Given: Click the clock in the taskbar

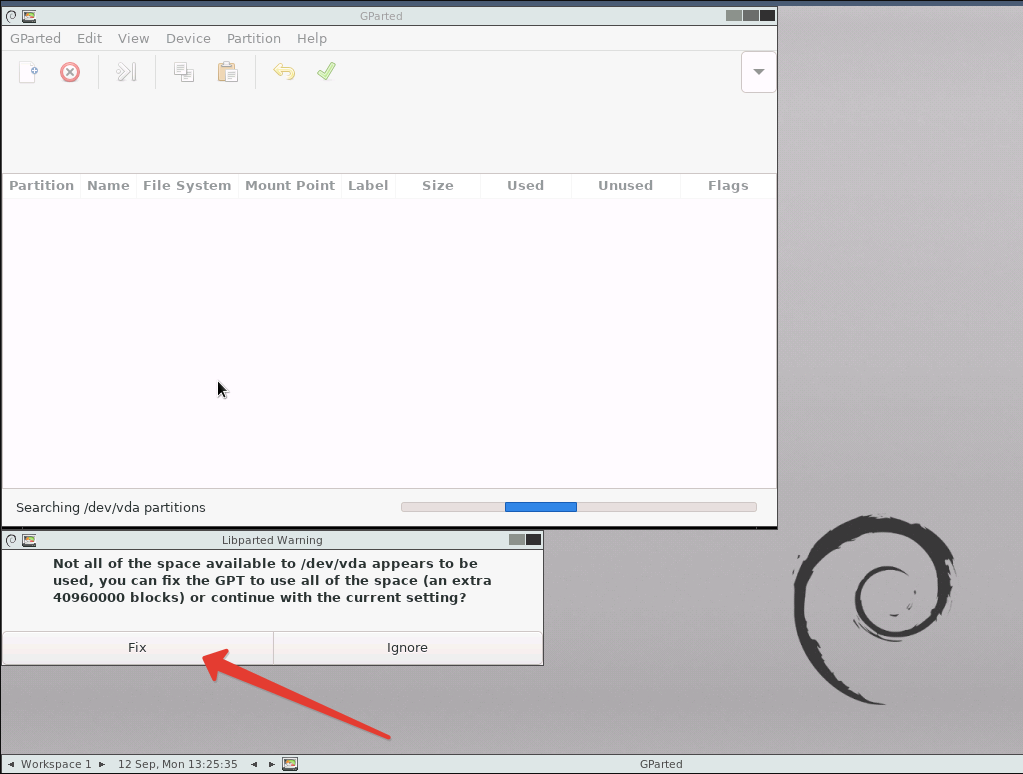Looking at the screenshot, I should pyautogui.click(x=178, y=763).
